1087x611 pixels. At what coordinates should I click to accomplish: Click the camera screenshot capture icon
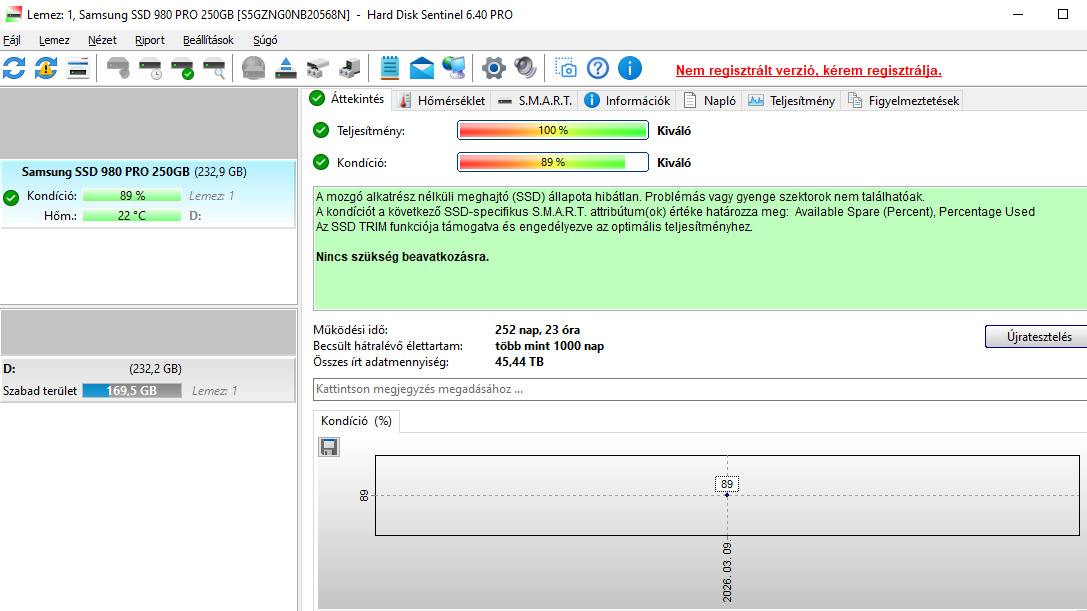pyautogui.click(x=566, y=68)
